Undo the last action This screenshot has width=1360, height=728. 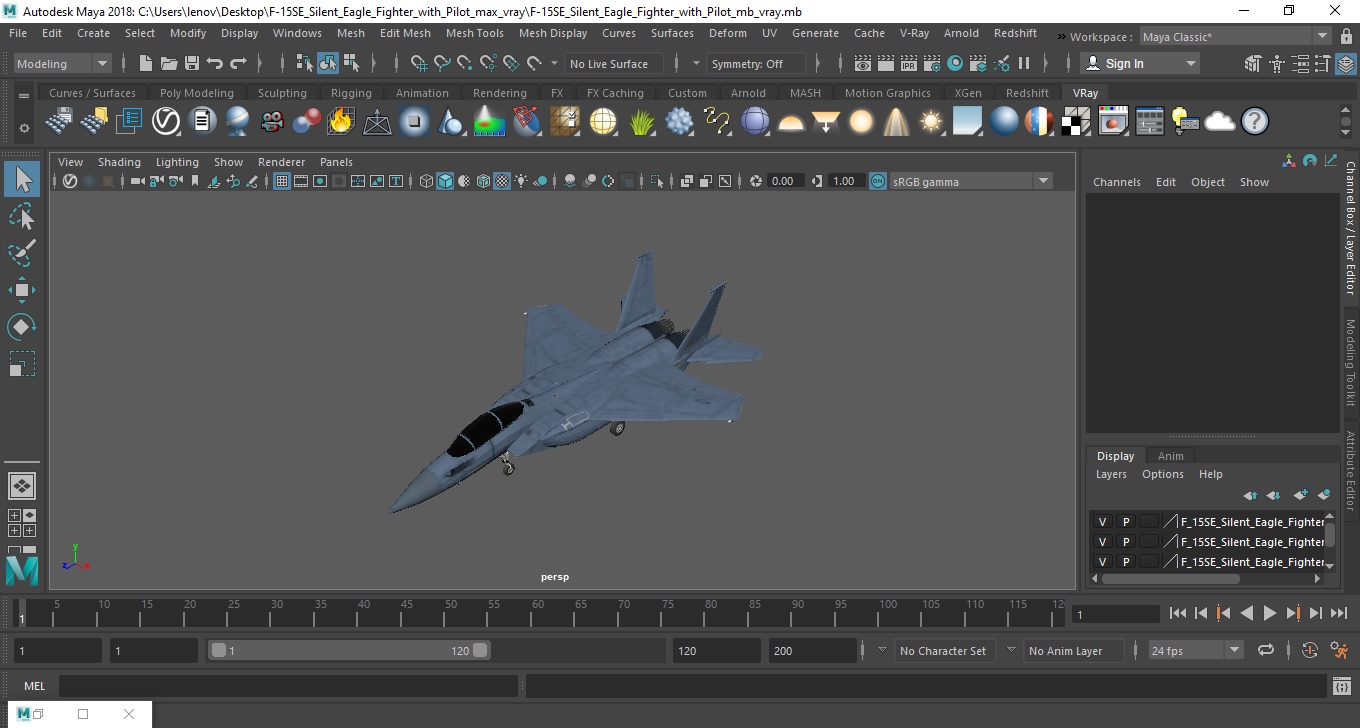214,63
